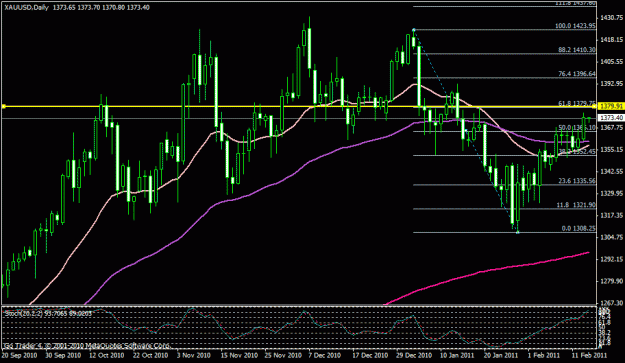
Task: Click the 1367.75 price axis label
Action: (x=612, y=128)
